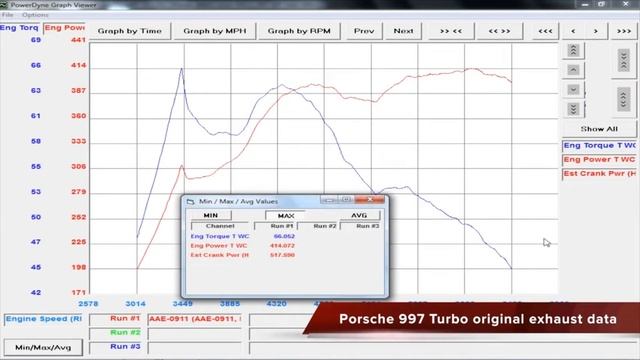Shift graph left with single < arrow
Screen dimensions: 640x360
coord(573,31)
